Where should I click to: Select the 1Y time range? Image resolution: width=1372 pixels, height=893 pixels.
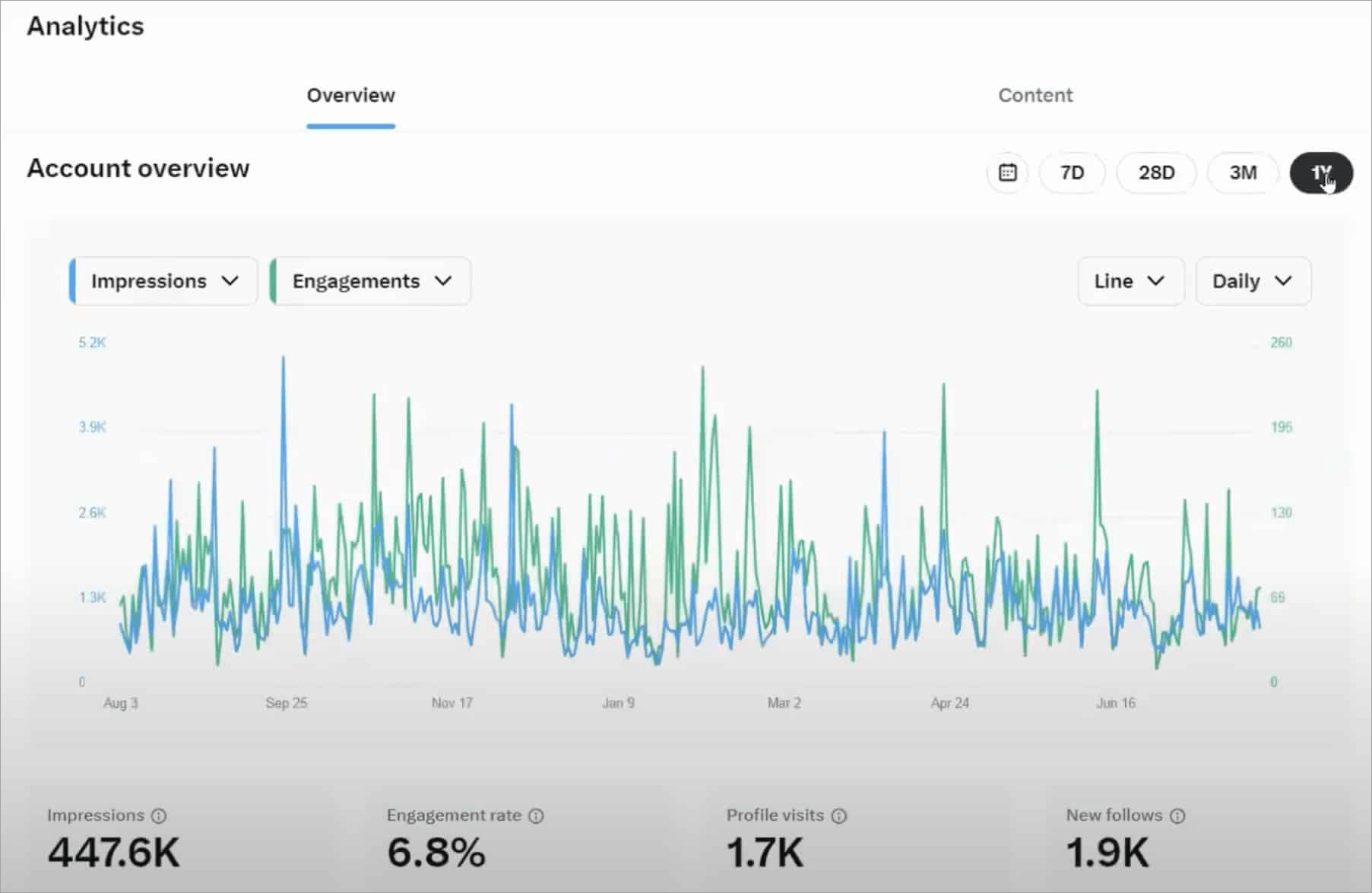(x=1322, y=173)
